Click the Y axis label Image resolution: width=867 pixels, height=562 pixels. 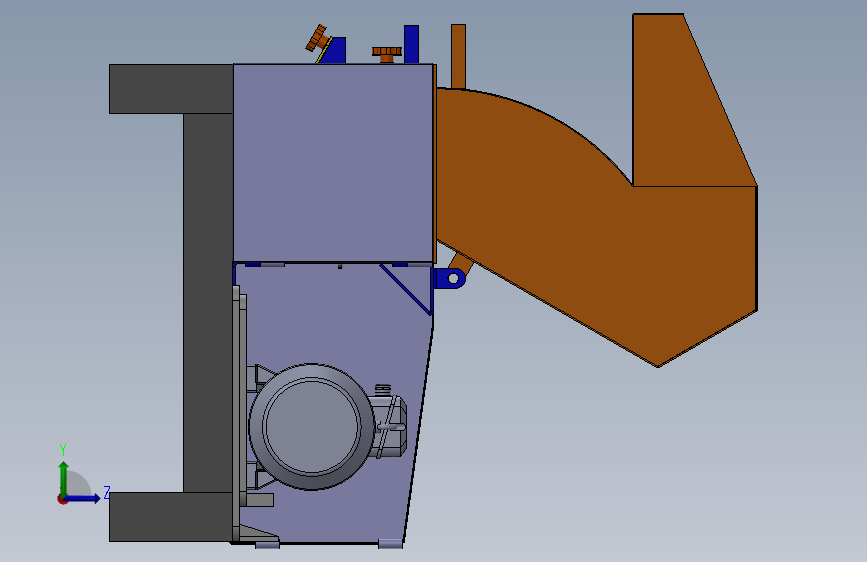(63, 450)
